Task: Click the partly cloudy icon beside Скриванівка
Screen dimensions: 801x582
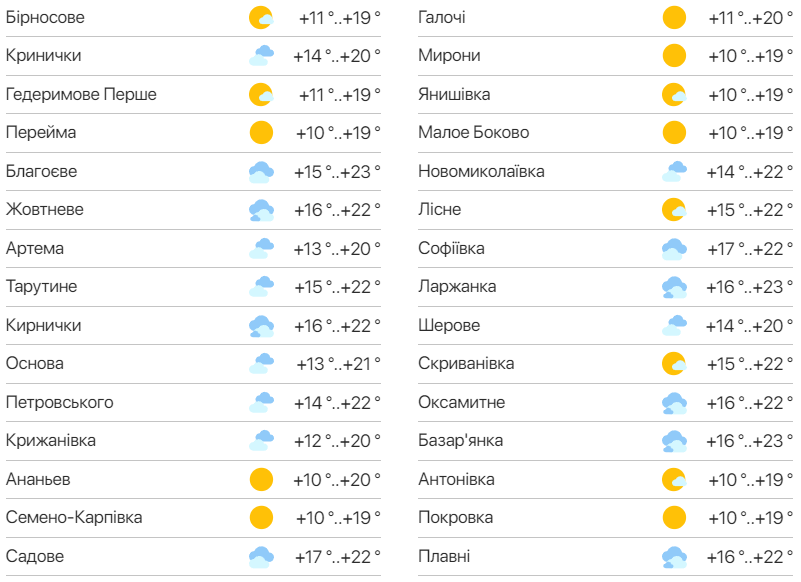Action: pos(675,364)
